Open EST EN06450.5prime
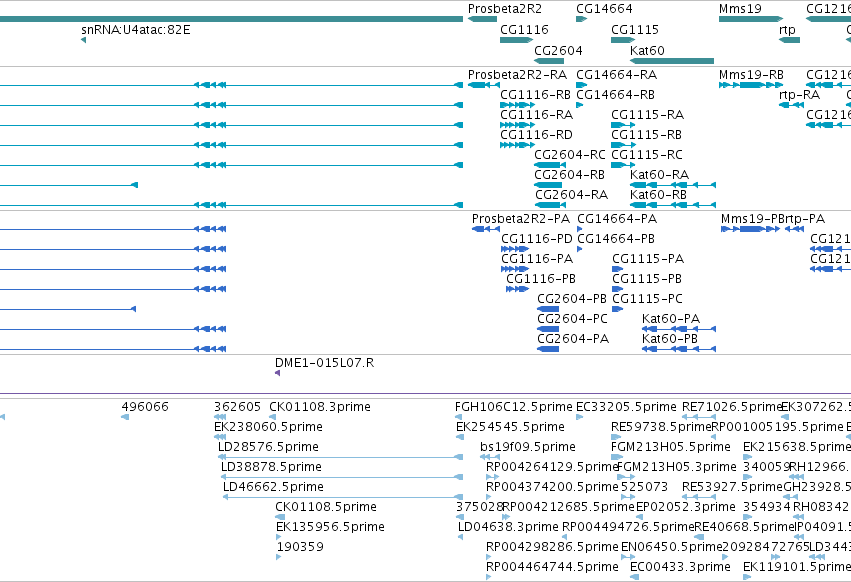851x582 pixels. pos(671,547)
